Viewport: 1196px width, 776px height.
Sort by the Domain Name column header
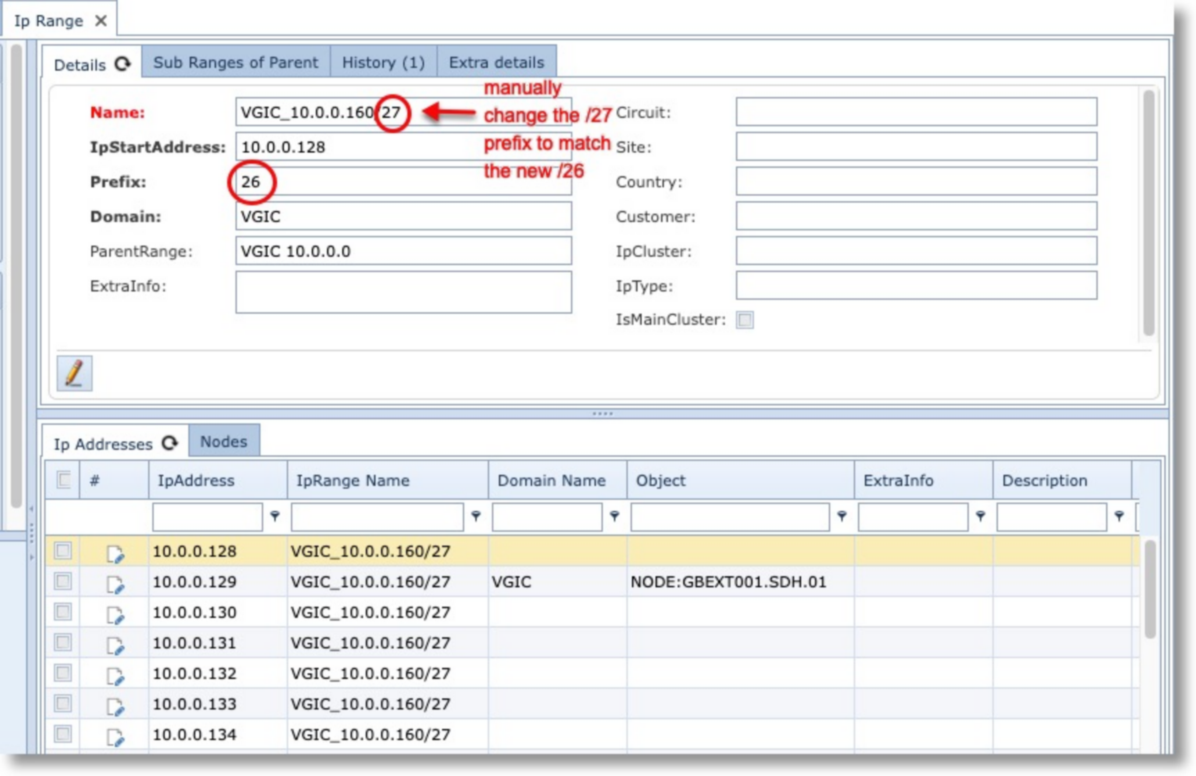(x=552, y=480)
